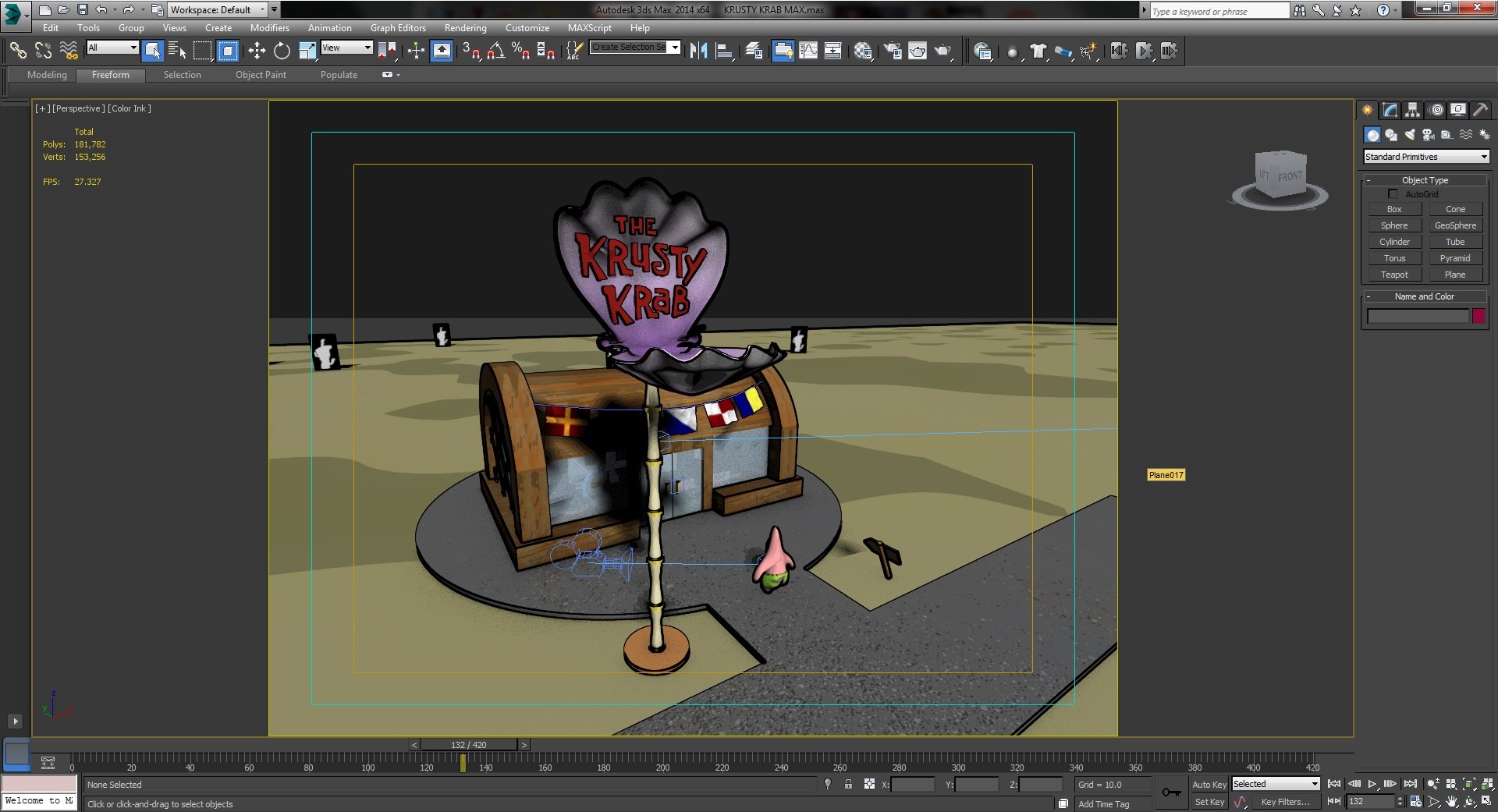This screenshot has height=812, width=1498.
Task: Play the animation
Action: pos(1372,784)
